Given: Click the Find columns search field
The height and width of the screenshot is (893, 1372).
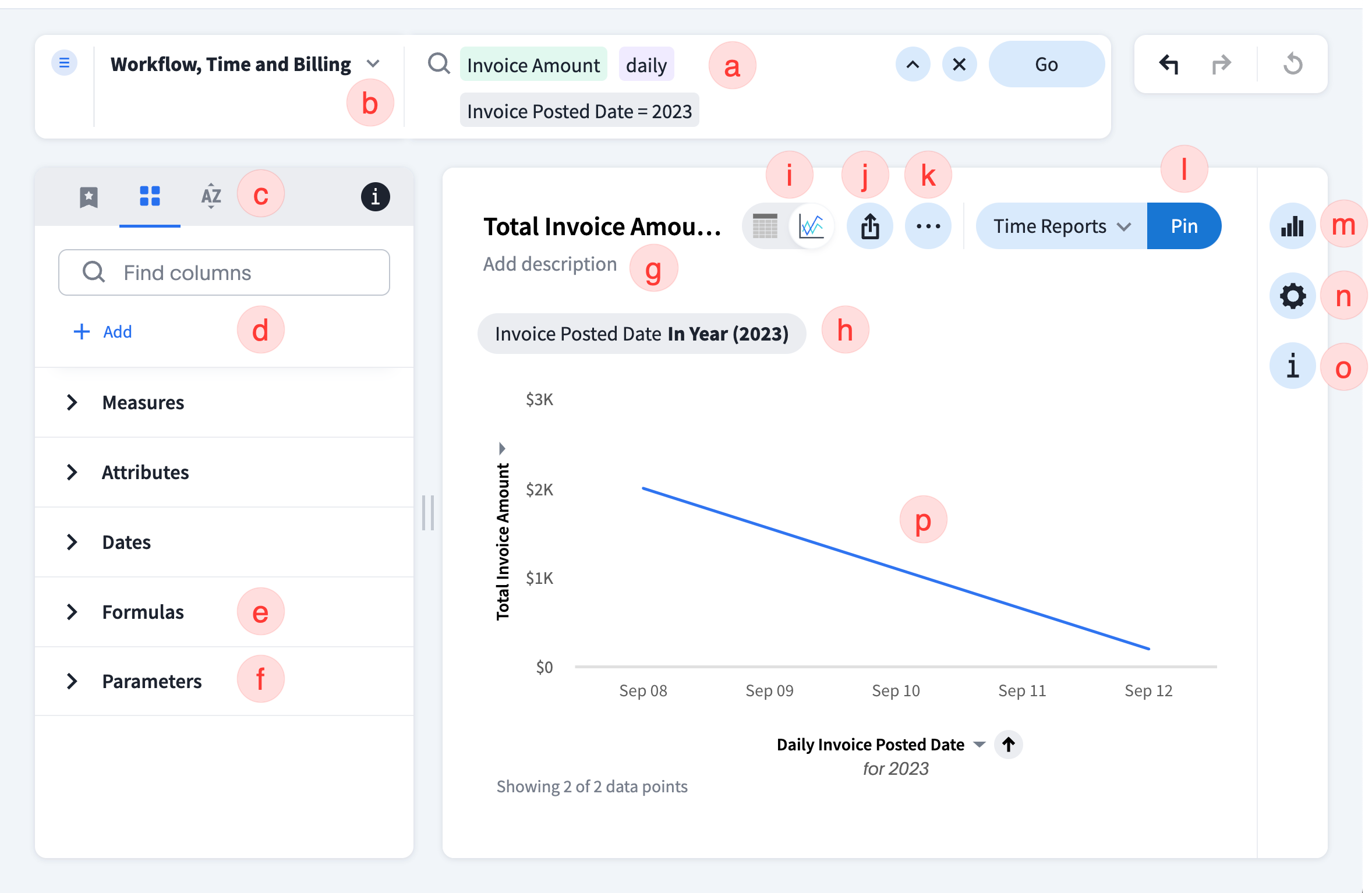Looking at the screenshot, I should coord(224,272).
